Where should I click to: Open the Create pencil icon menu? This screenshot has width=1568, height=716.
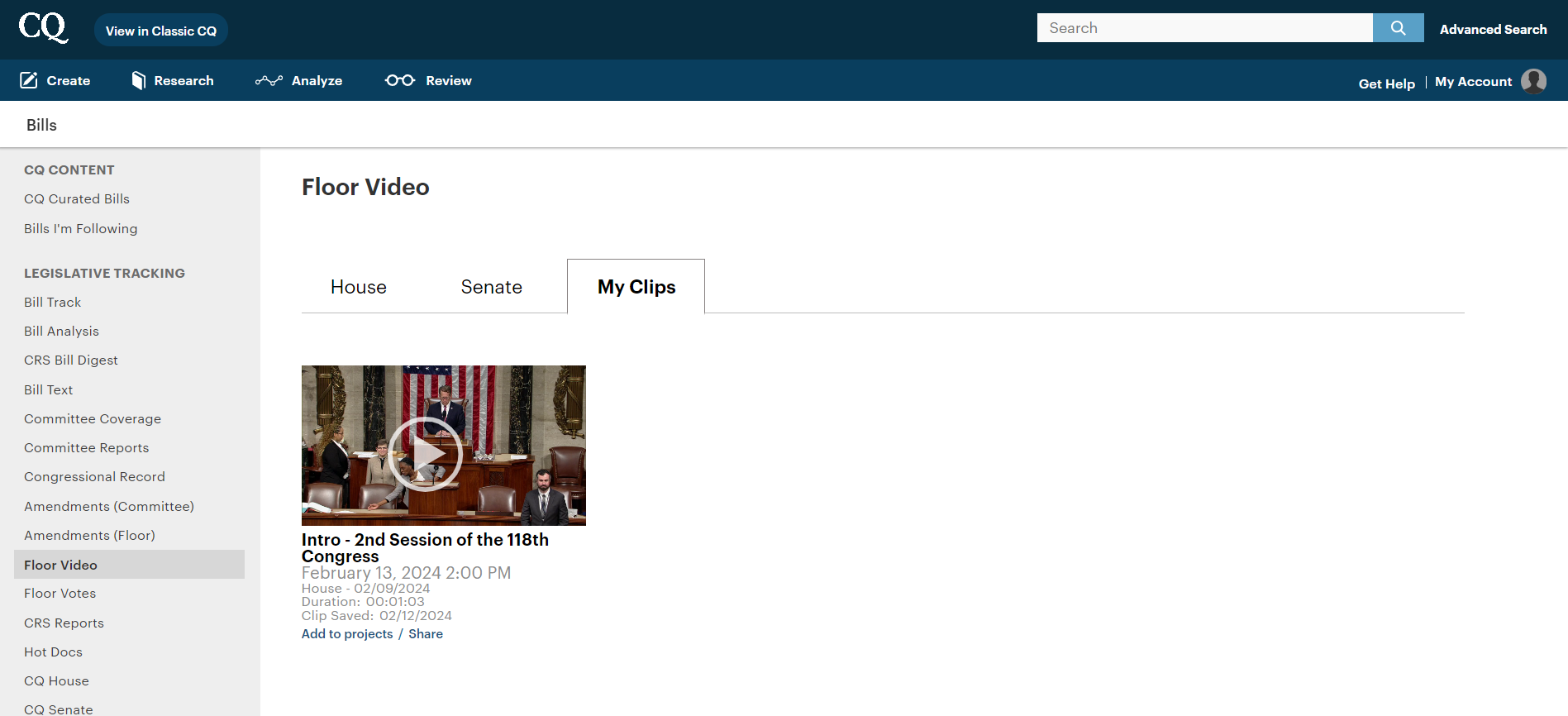[29, 80]
